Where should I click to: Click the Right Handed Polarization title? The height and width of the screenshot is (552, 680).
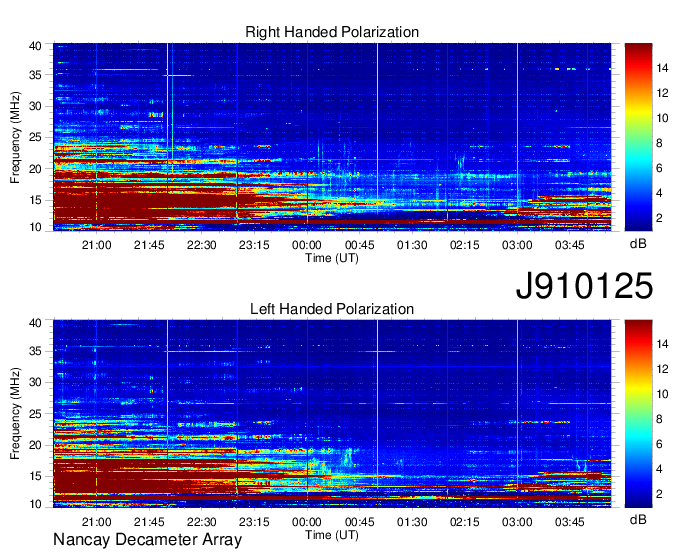click(332, 32)
